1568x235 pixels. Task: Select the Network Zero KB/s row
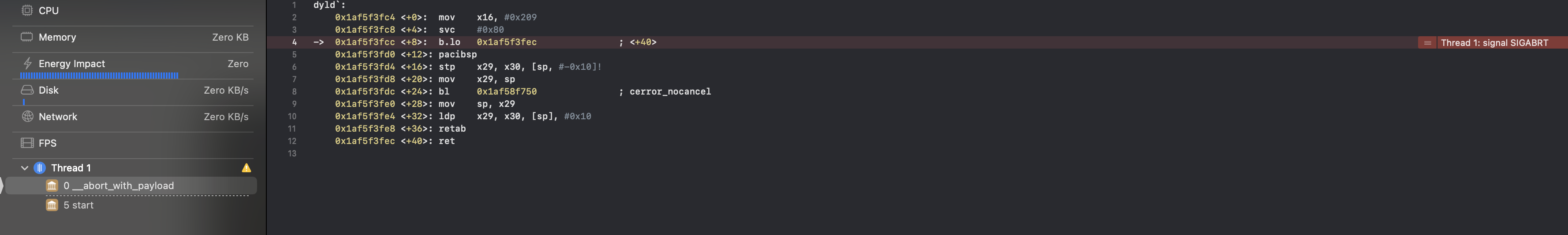pos(133,117)
